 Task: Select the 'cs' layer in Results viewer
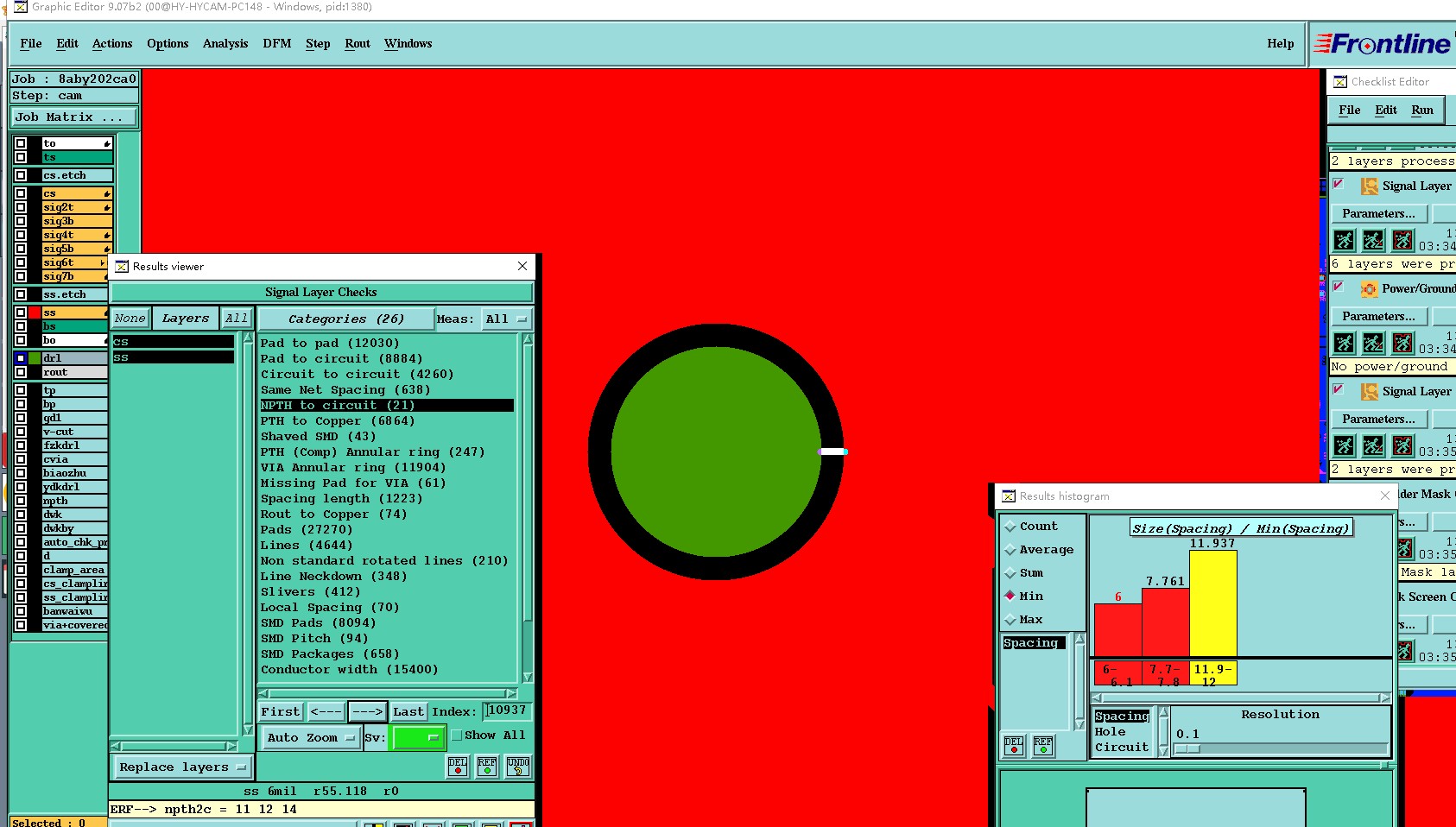click(x=173, y=342)
